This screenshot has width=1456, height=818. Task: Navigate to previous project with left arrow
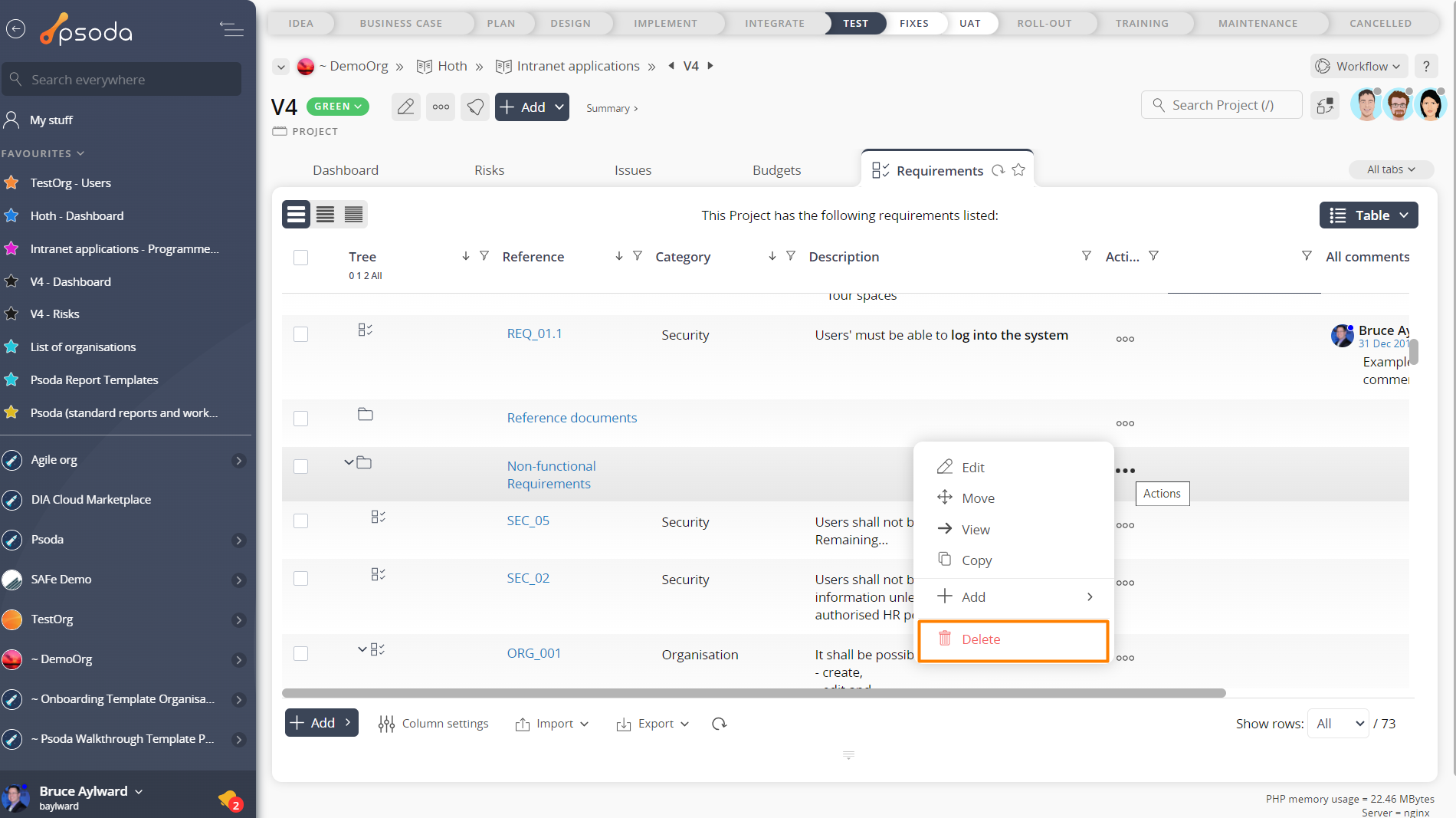[x=671, y=66]
